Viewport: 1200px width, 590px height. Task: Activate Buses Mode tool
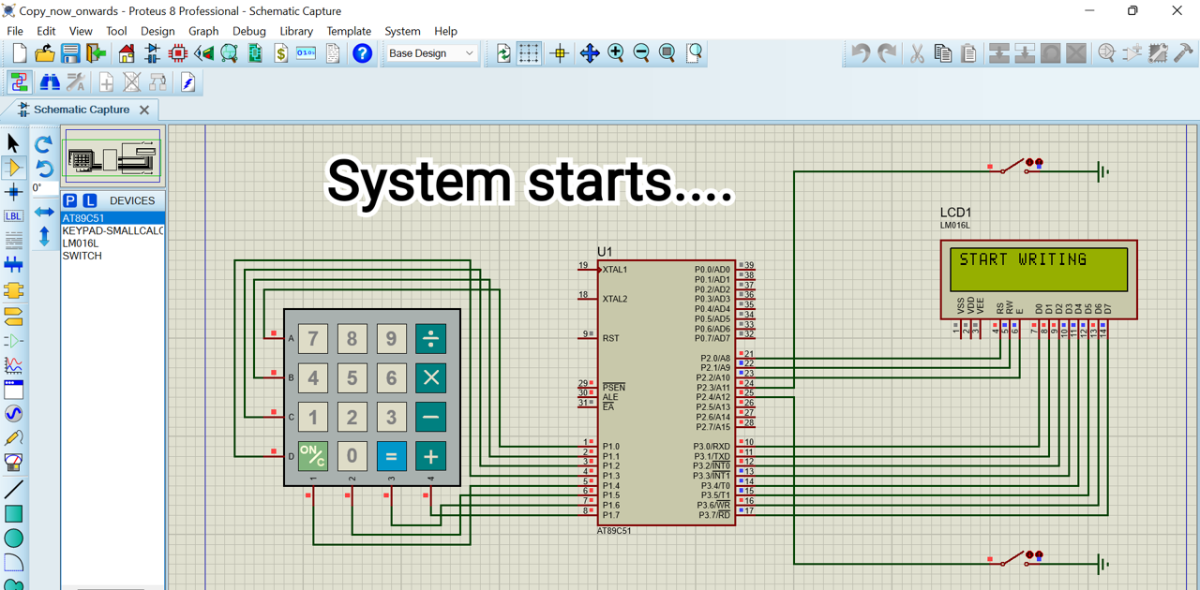(x=13, y=265)
